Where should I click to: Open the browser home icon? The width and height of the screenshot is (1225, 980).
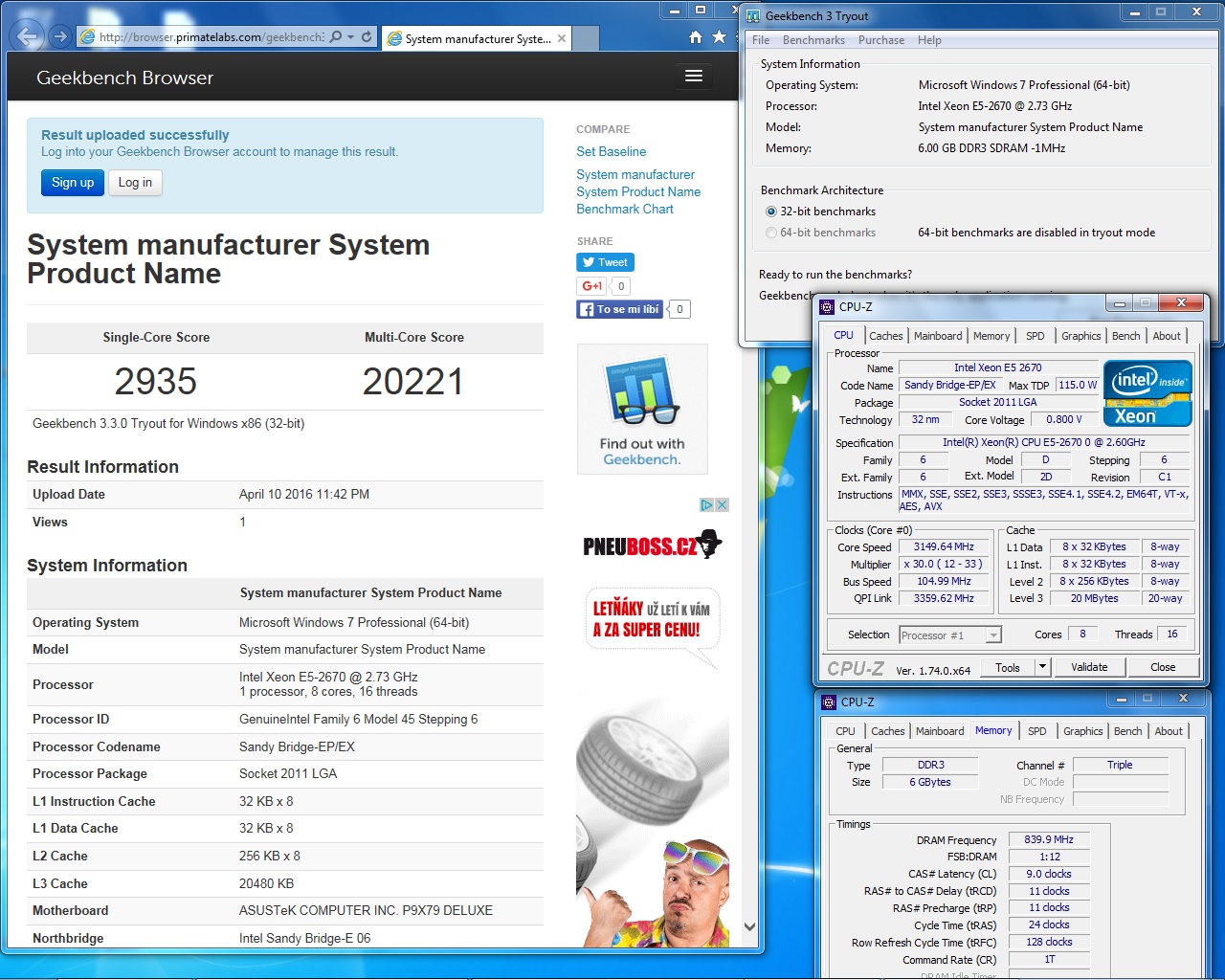click(x=696, y=36)
